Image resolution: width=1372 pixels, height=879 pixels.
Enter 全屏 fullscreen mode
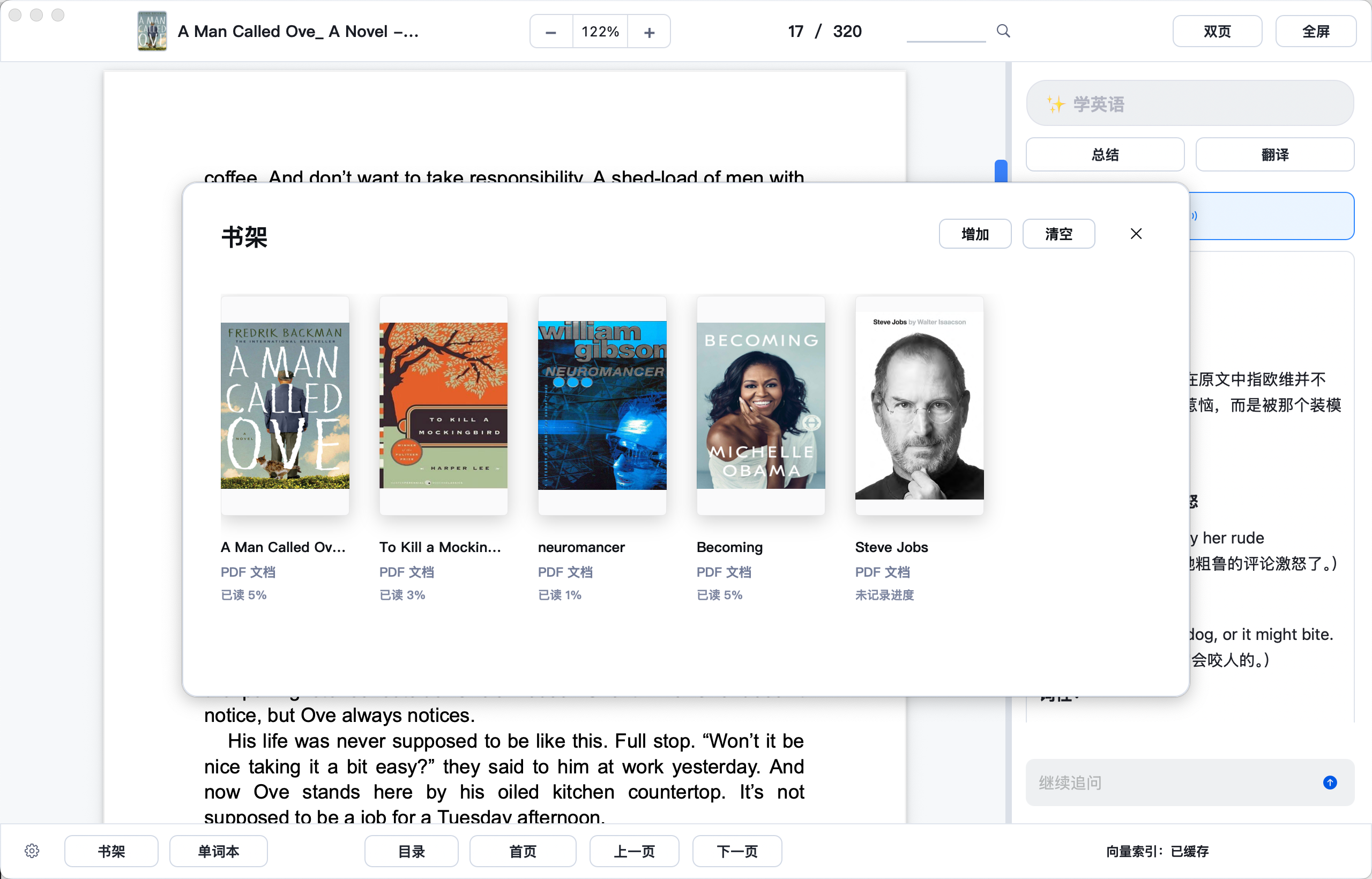coord(1316,32)
